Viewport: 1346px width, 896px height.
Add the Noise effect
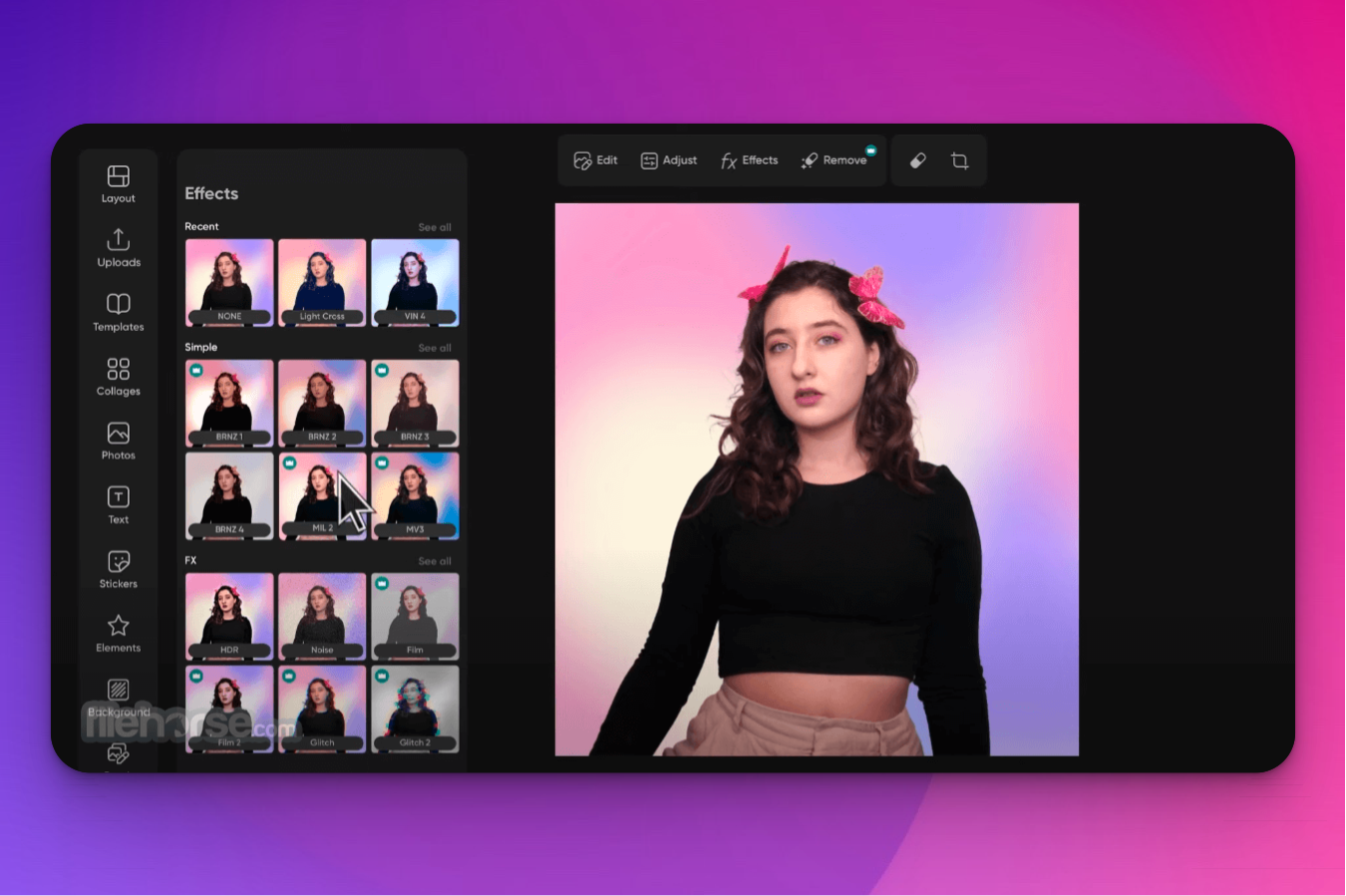pos(322,617)
